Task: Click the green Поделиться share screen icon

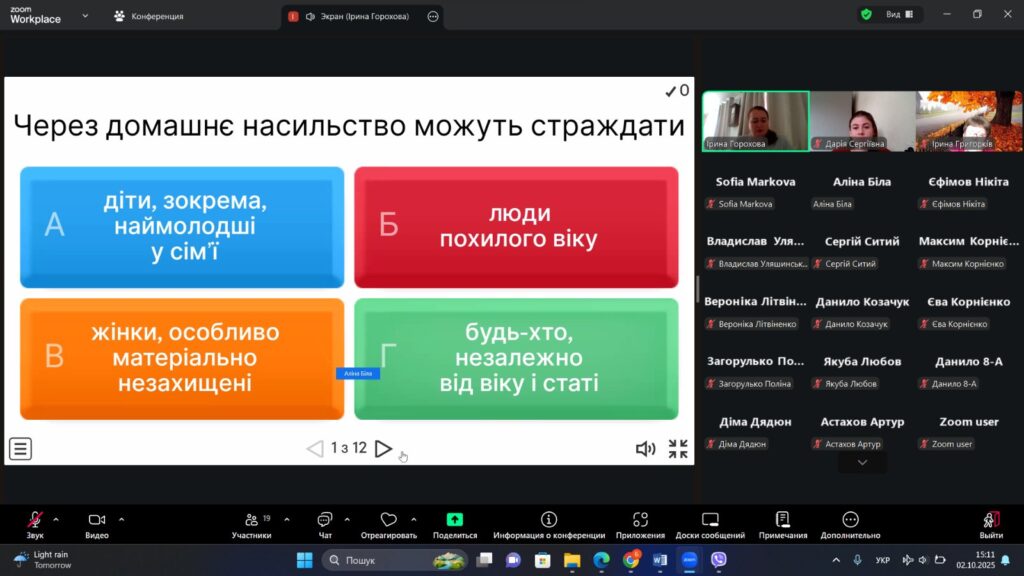Action: [454, 520]
